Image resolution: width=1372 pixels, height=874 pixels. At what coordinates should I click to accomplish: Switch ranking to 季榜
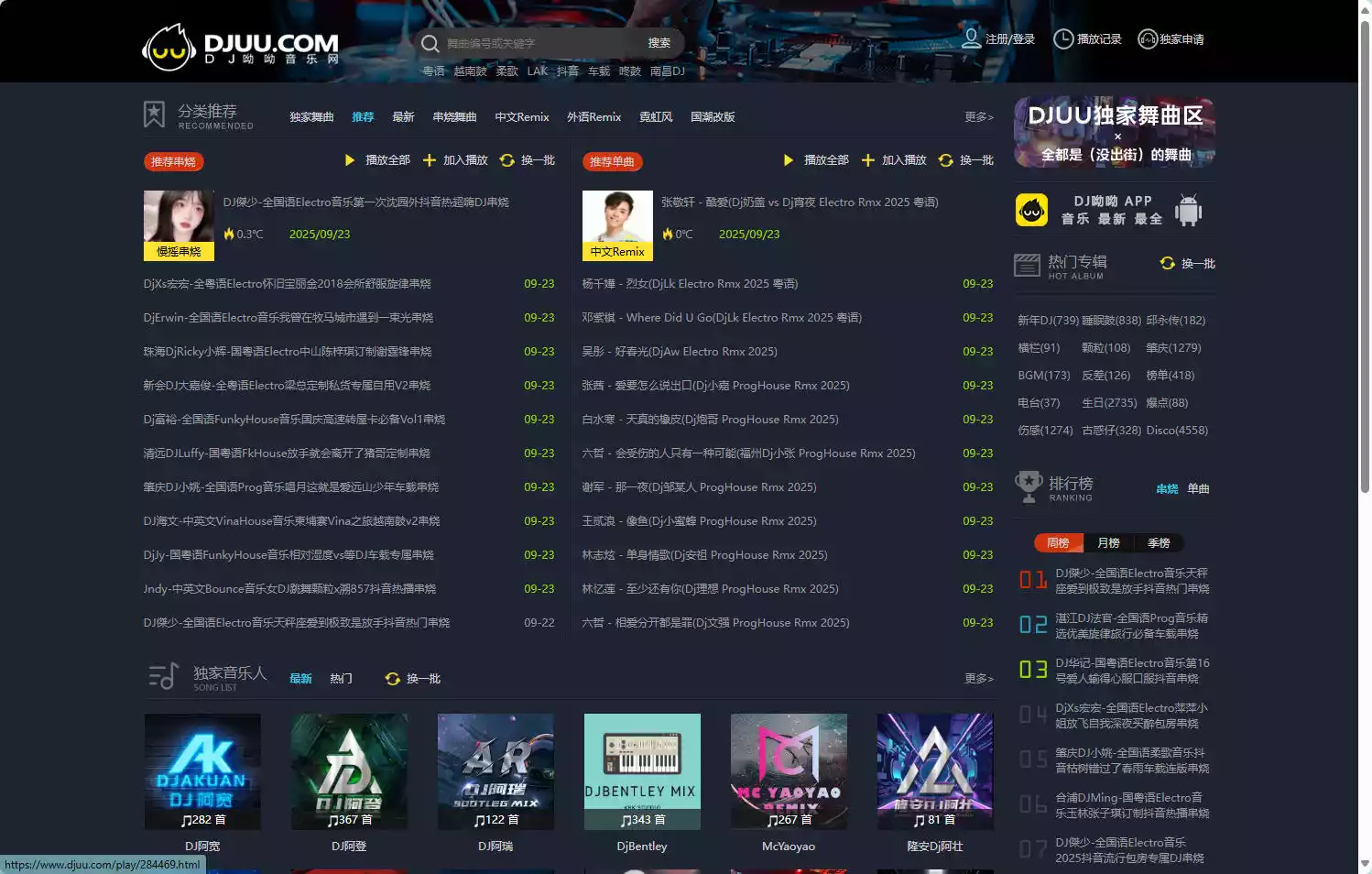coord(1159,543)
